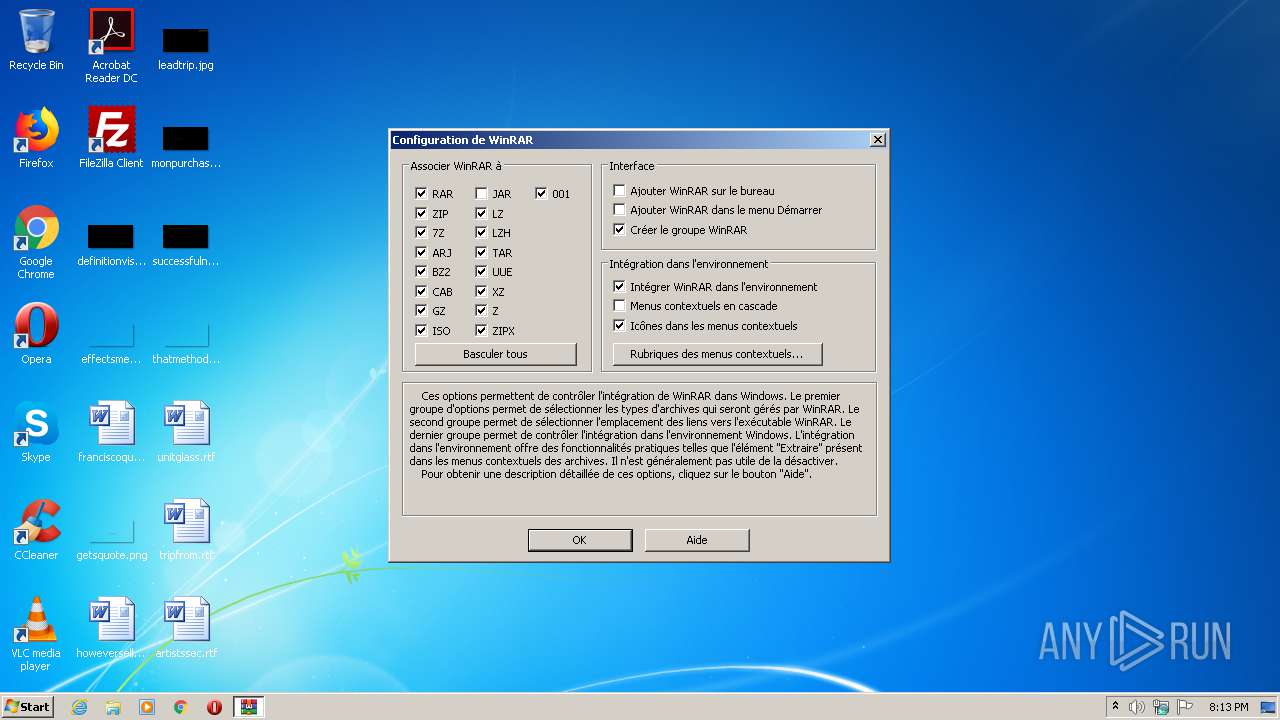1280x720 pixels.
Task: Click the network tray icon
Action: tap(1161, 707)
